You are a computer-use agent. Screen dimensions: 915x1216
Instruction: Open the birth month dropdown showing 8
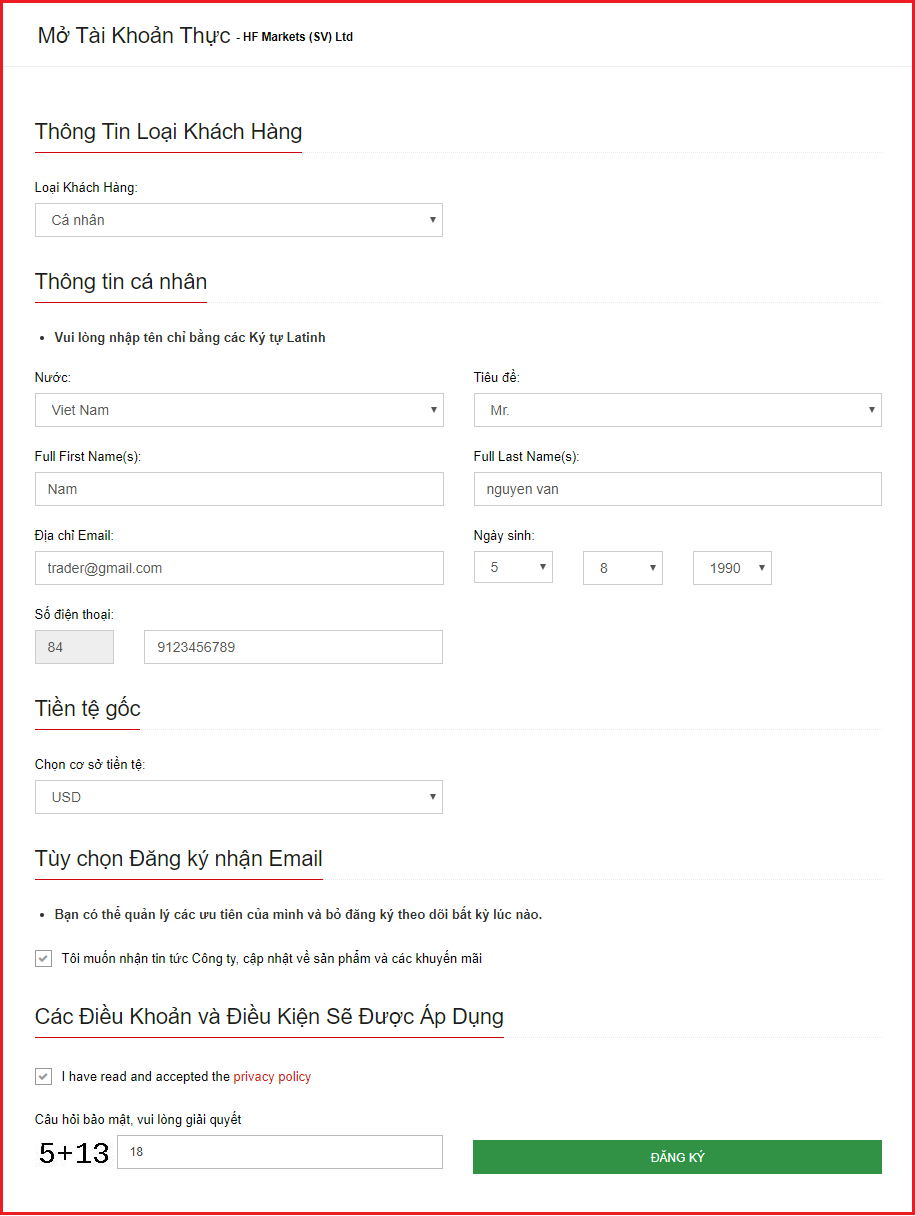623,568
